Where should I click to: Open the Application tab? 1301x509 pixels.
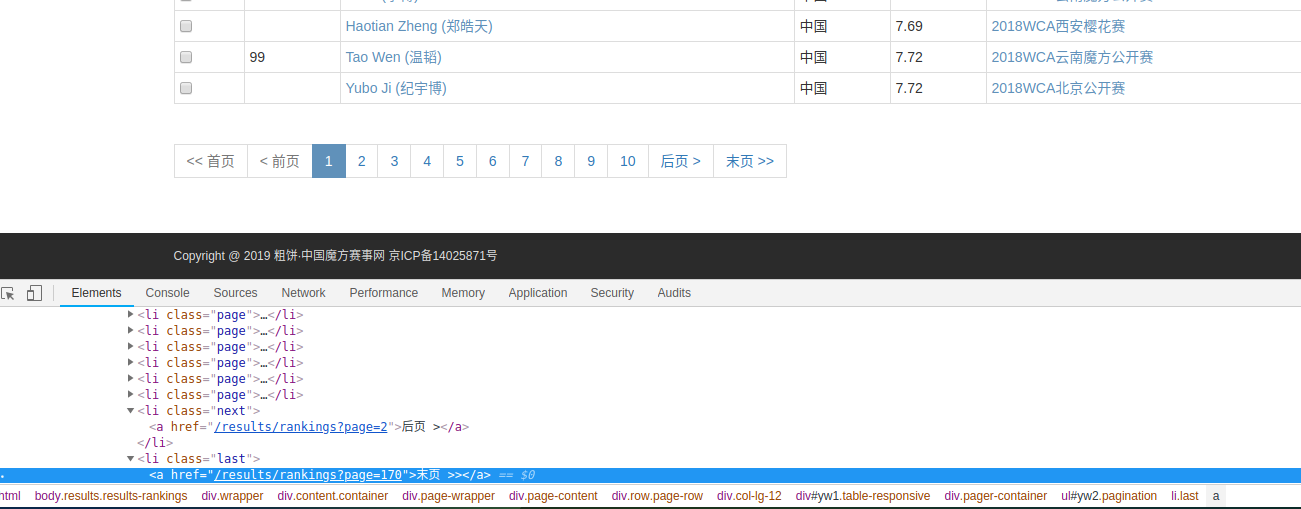pyautogui.click(x=538, y=293)
